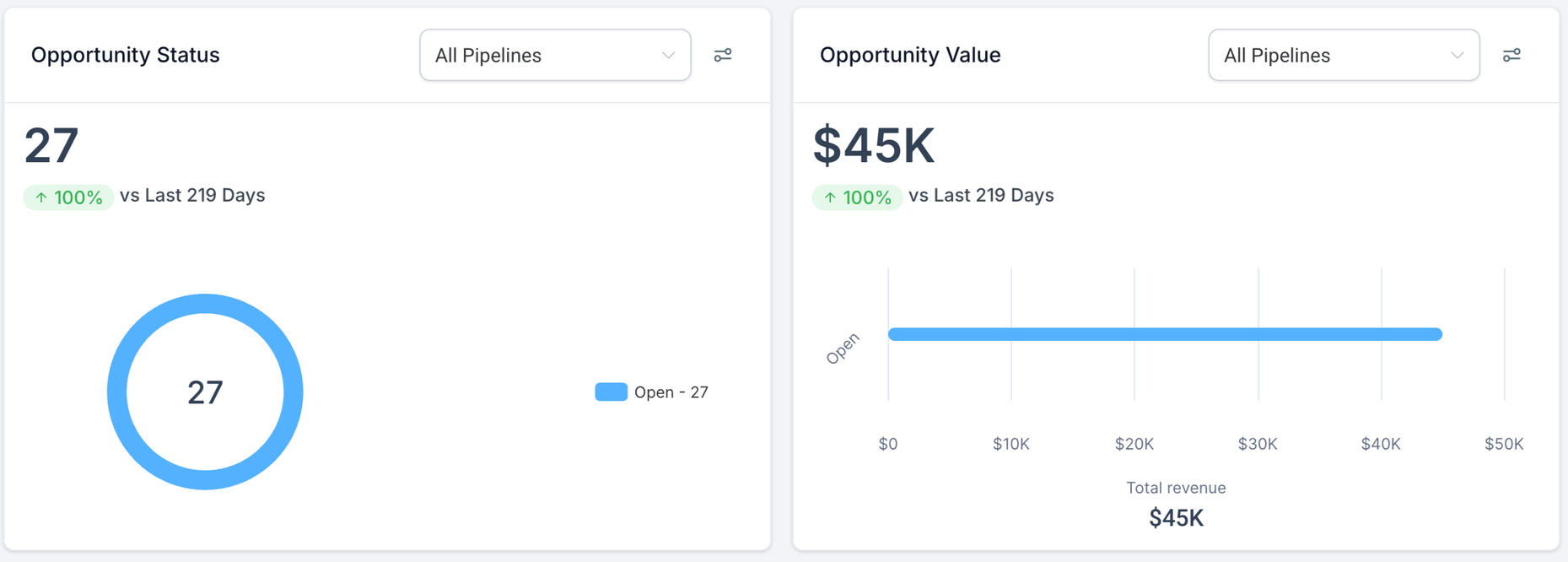Open the Opportunity Value filter settings icon

point(1511,55)
